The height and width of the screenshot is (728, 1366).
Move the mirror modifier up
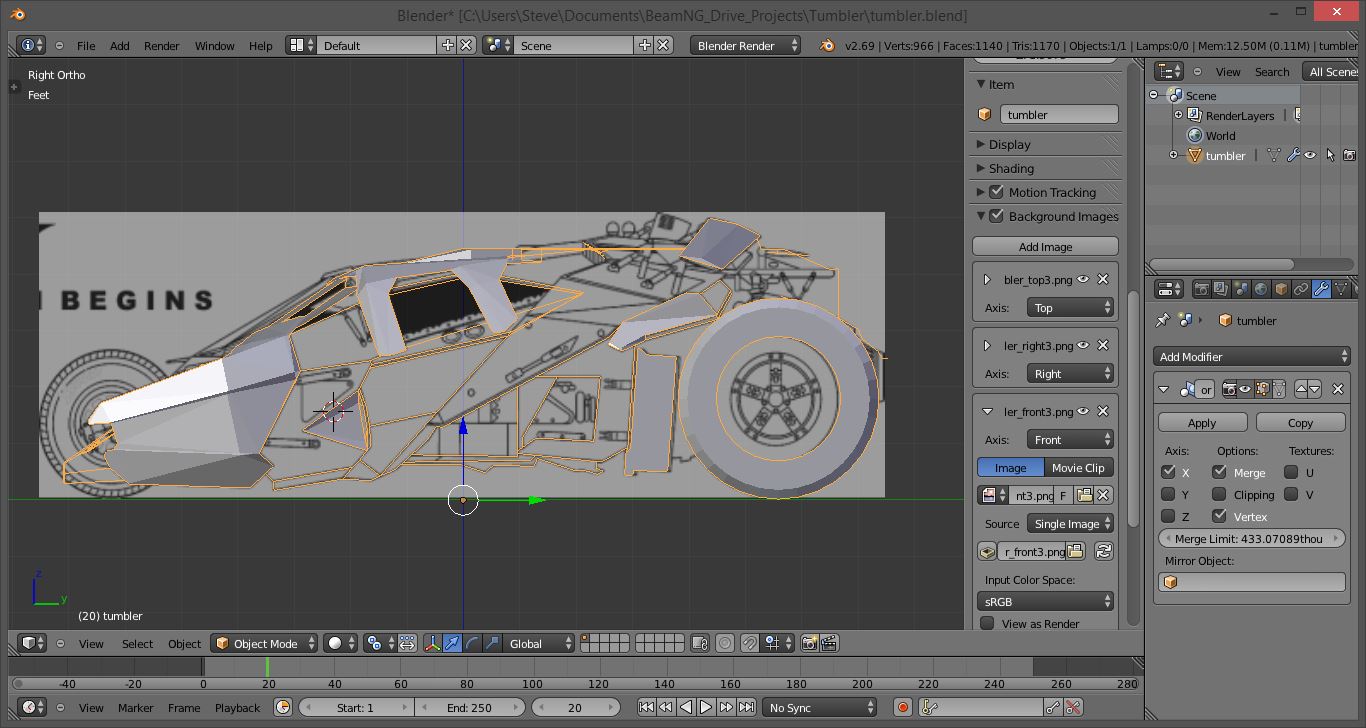click(x=1301, y=389)
